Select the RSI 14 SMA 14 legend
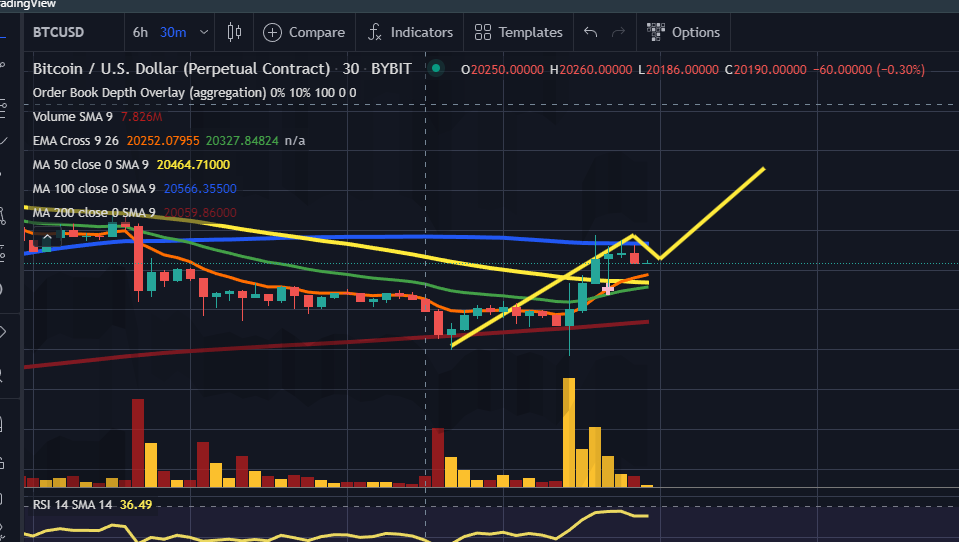This screenshot has height=542, width=959. 73,505
